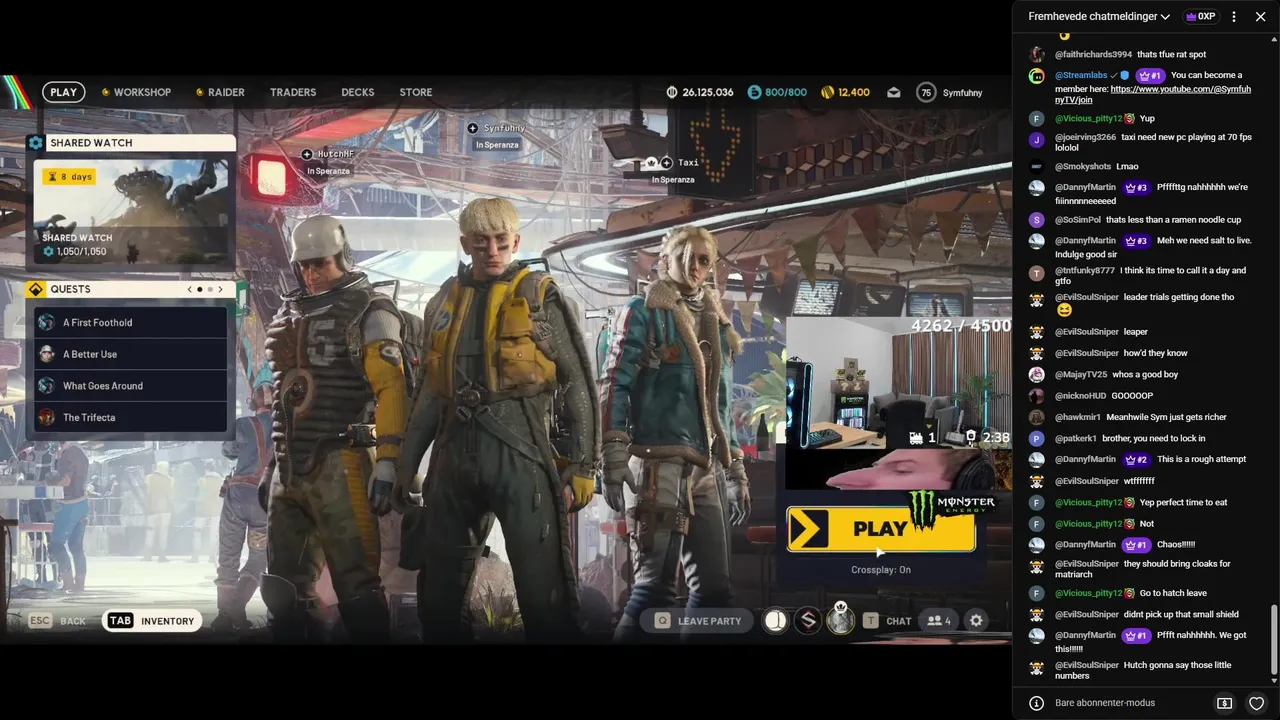Screen dimensions: 1280x720
Task: Open the PLAY tab in top menu
Action: 63,92
